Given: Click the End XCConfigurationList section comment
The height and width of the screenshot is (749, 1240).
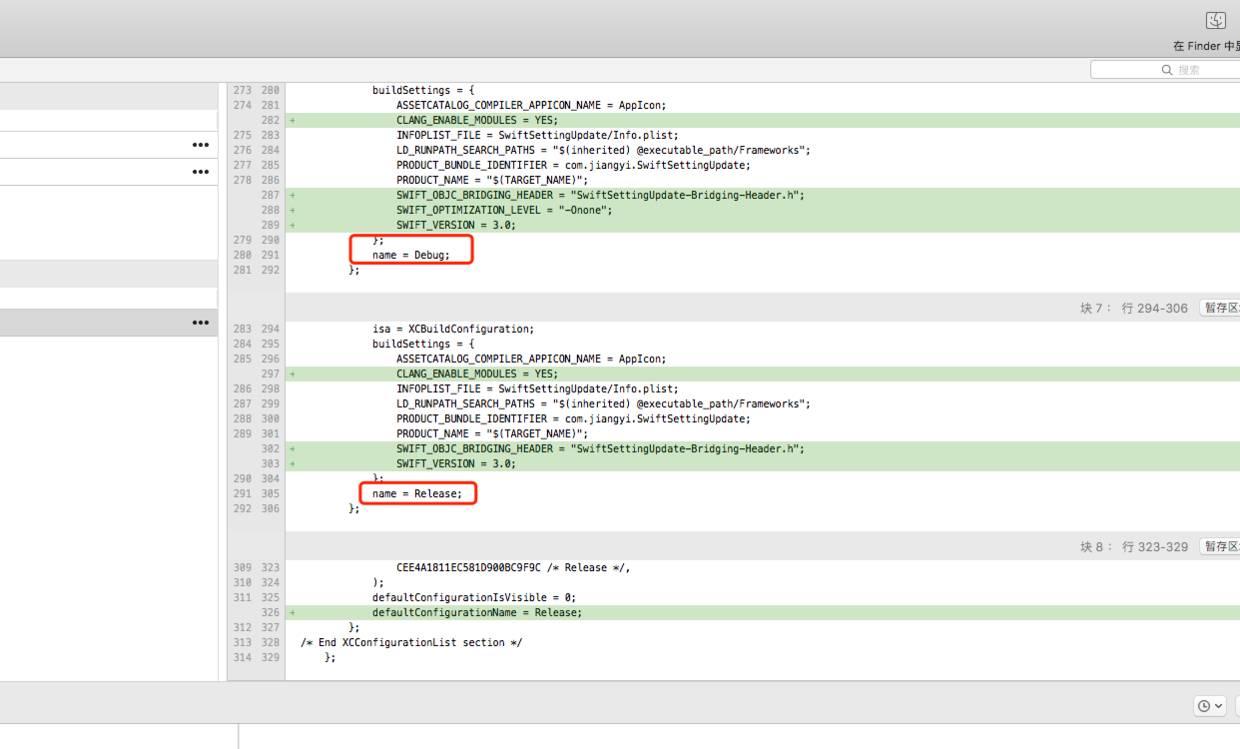Looking at the screenshot, I should [411, 643].
